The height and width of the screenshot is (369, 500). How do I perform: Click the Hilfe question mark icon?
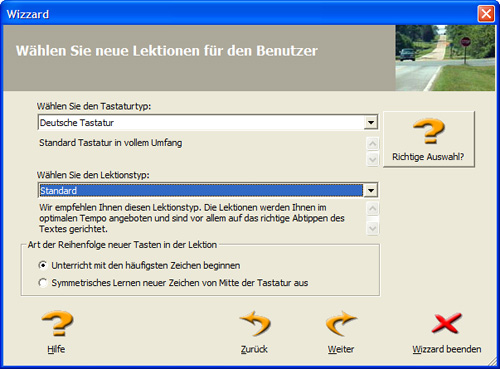(58, 323)
